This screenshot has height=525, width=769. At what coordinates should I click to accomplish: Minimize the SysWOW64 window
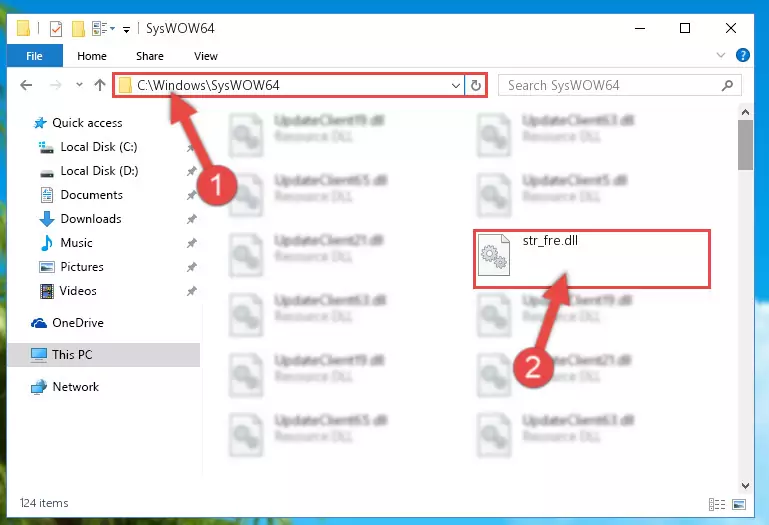pyautogui.click(x=640, y=28)
